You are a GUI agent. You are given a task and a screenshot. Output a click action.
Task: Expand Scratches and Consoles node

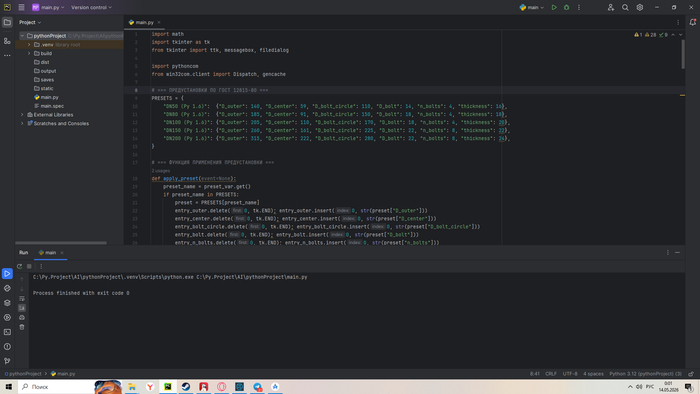[22, 124]
